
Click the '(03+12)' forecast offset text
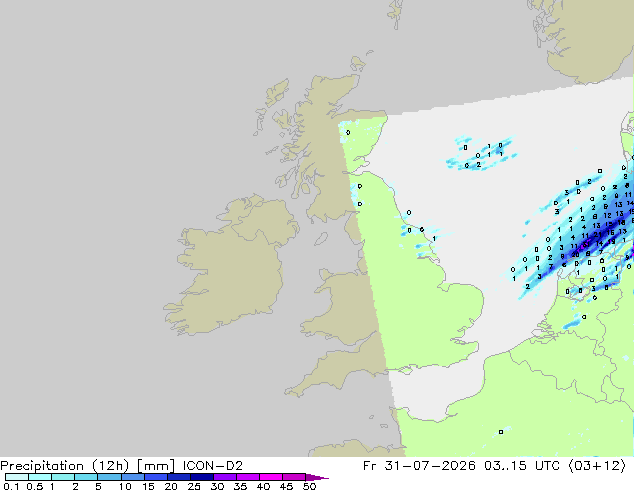pyautogui.click(x=597, y=466)
